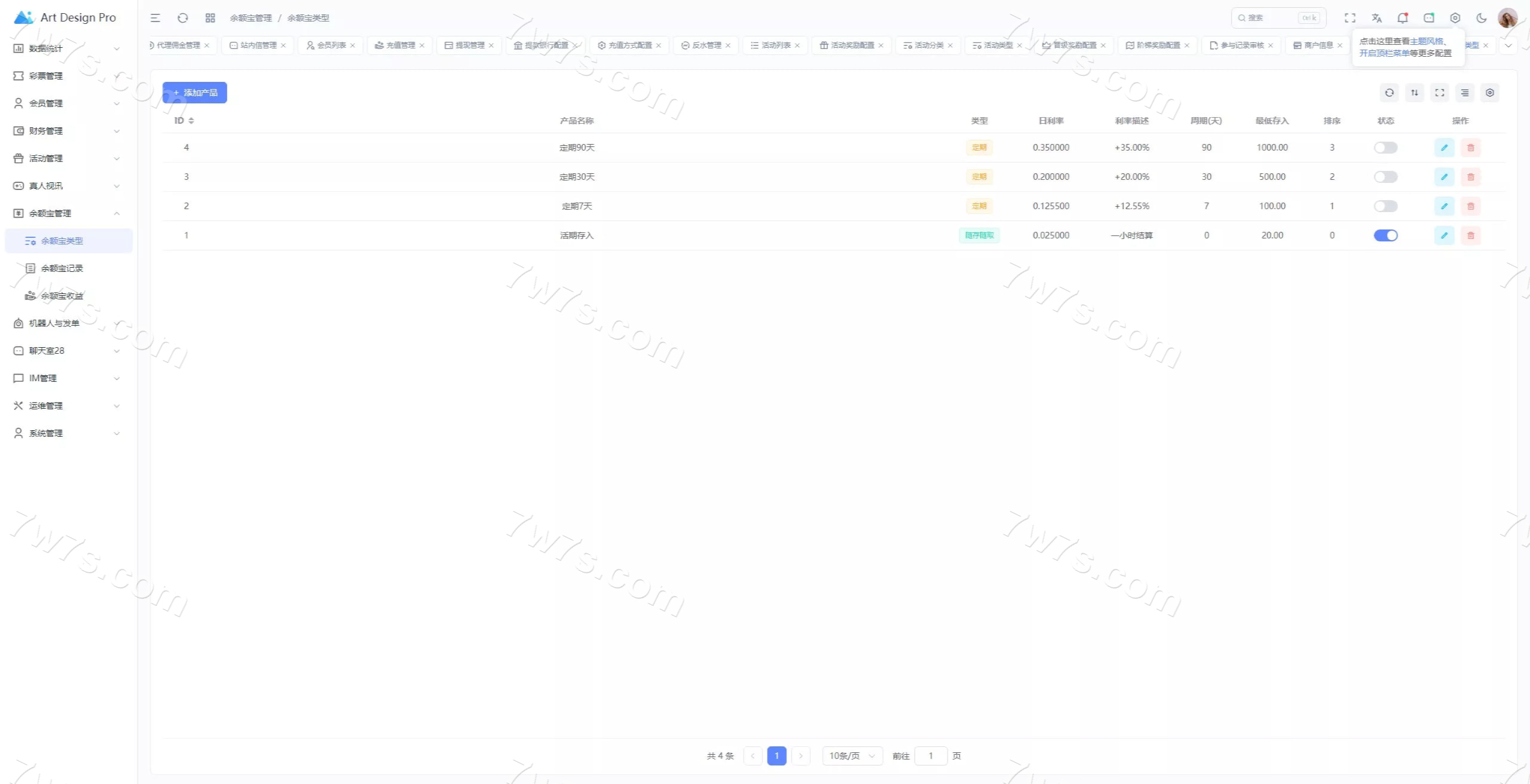Viewport: 1530px width, 784px height.
Task: Open table column settings gear
Action: tap(1489, 93)
